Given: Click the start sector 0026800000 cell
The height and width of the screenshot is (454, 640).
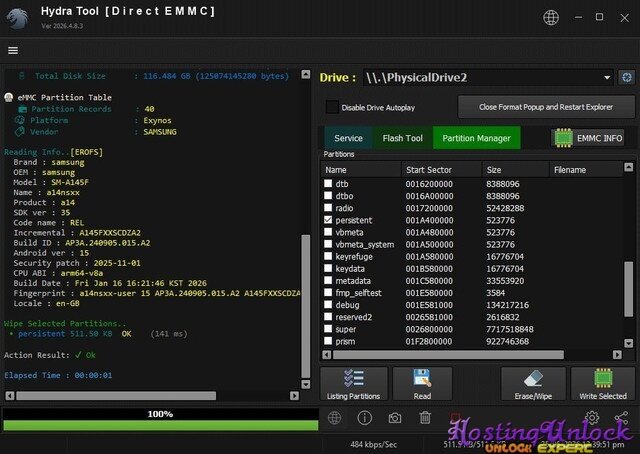Looking at the screenshot, I should point(429,329).
